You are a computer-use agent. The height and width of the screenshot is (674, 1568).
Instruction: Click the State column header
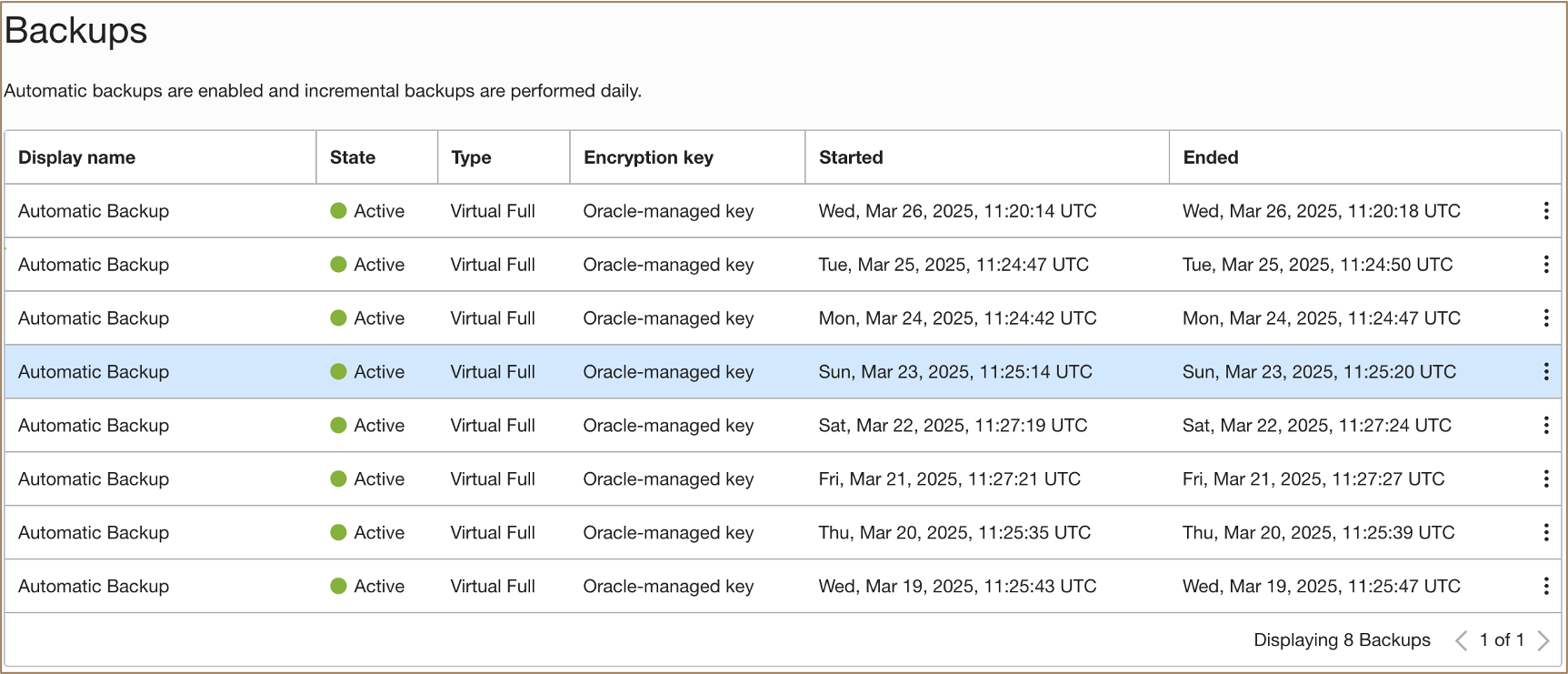(353, 157)
